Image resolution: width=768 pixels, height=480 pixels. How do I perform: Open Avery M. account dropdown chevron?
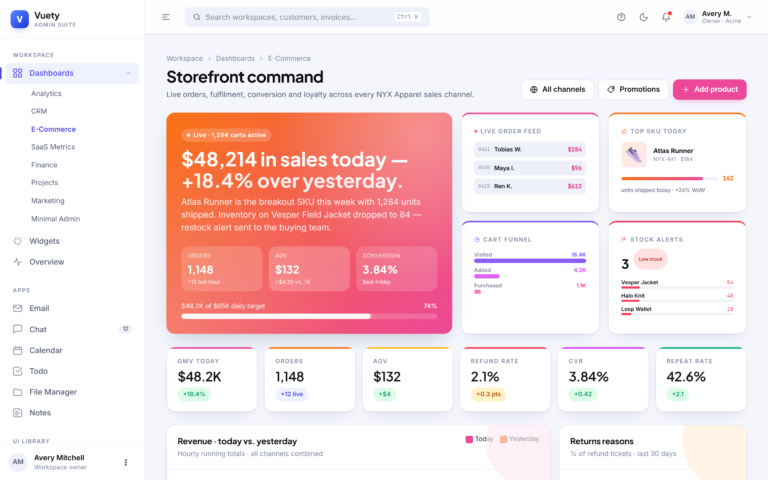coord(749,17)
